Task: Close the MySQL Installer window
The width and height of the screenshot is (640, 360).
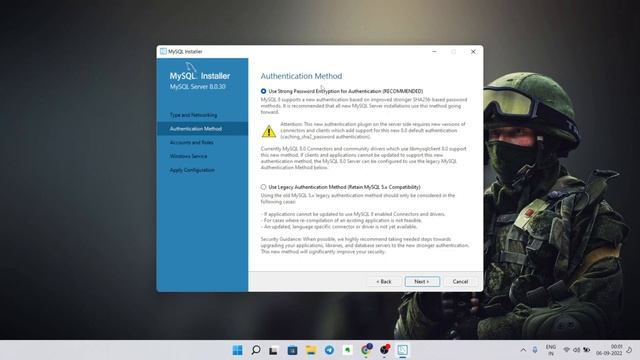Action: pyautogui.click(x=473, y=51)
